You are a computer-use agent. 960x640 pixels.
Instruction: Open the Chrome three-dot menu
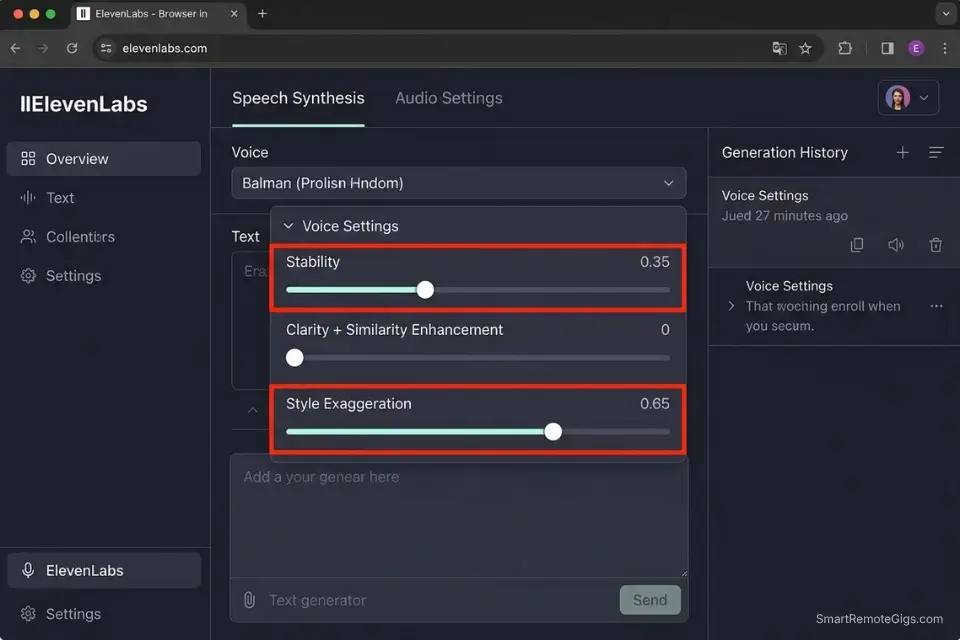click(x=945, y=48)
